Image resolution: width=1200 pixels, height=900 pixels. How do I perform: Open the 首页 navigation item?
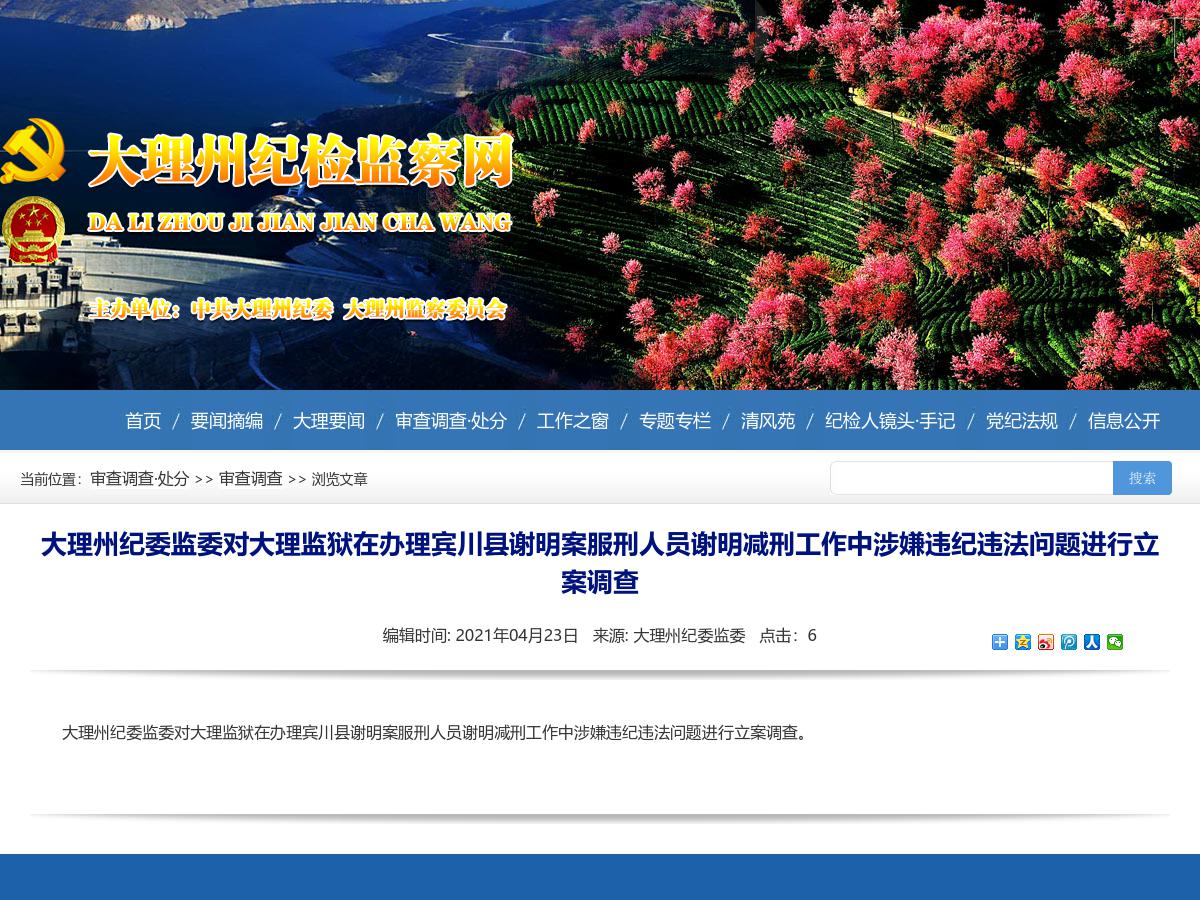pos(143,420)
